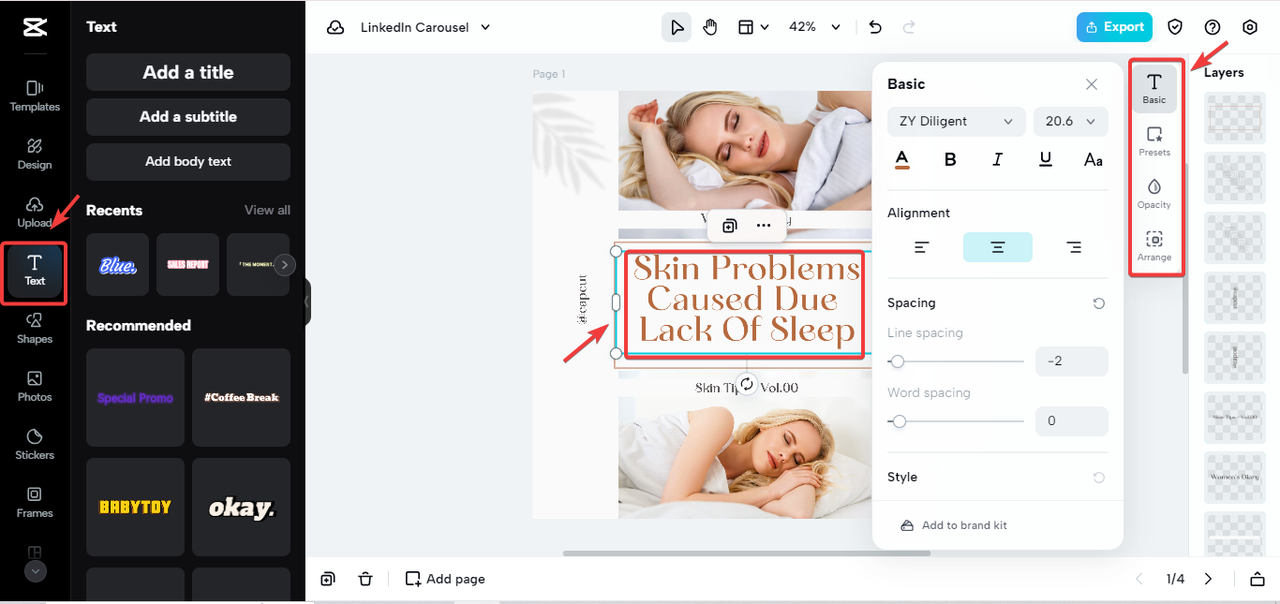The width and height of the screenshot is (1280, 604).
Task: Open the LinkedIn Carousel project name dropdown
Action: [425, 27]
